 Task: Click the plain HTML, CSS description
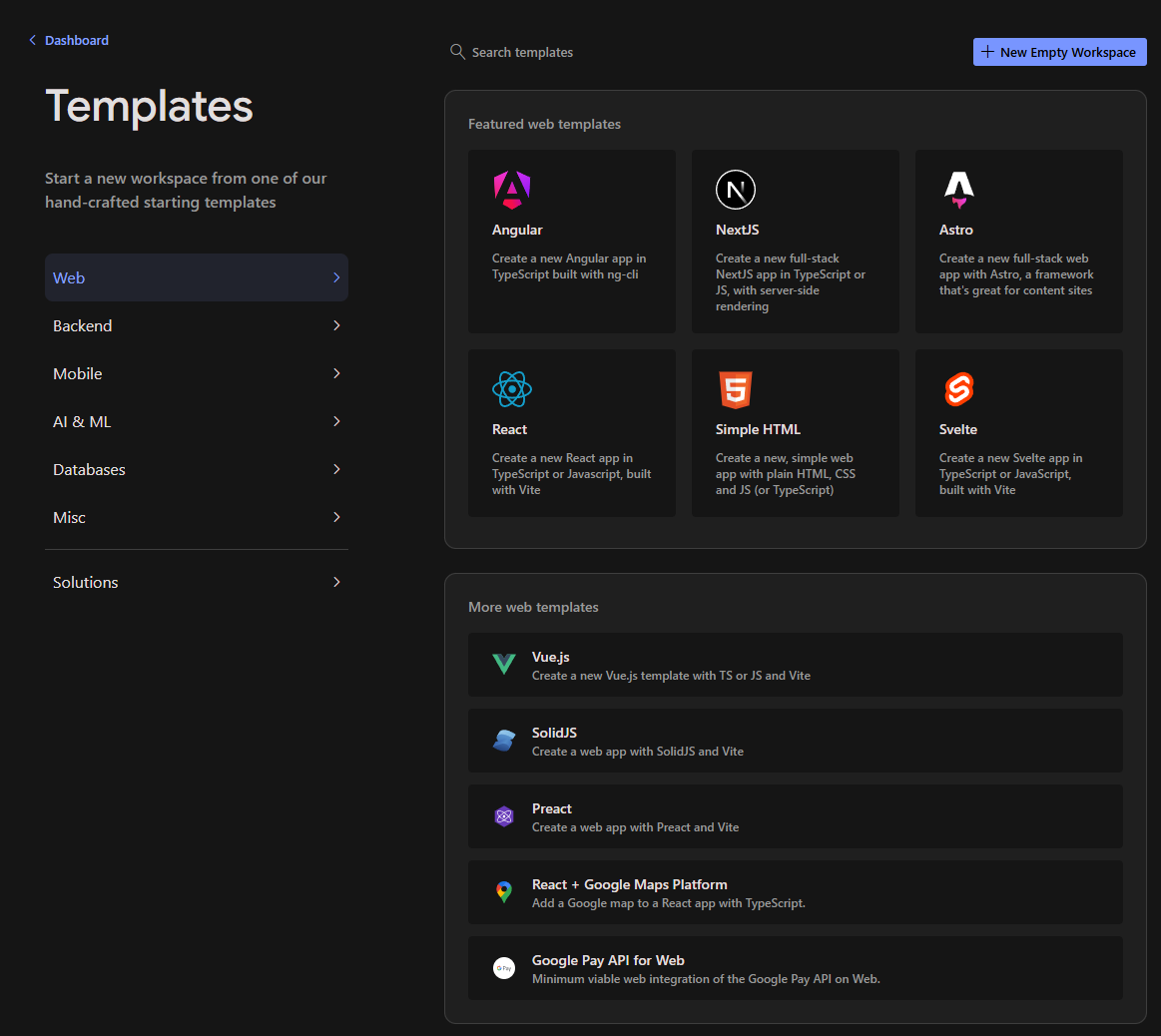tap(785, 474)
